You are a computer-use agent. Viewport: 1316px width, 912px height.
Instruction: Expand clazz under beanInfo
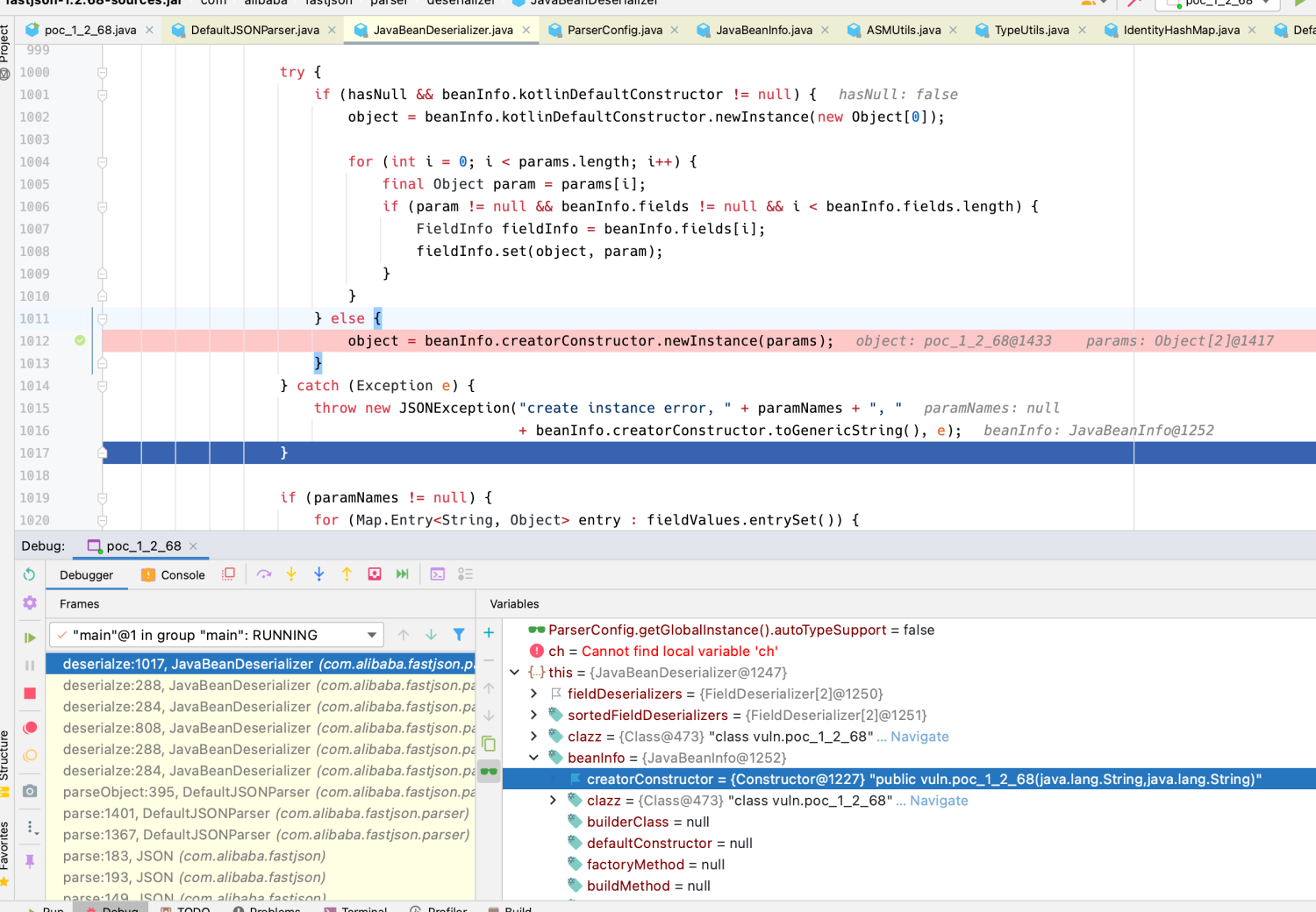click(553, 801)
